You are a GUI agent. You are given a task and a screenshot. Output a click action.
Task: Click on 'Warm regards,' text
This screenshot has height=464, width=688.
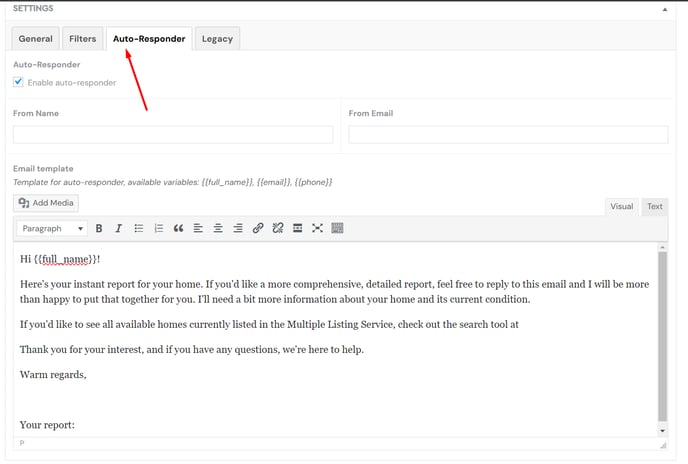53,375
